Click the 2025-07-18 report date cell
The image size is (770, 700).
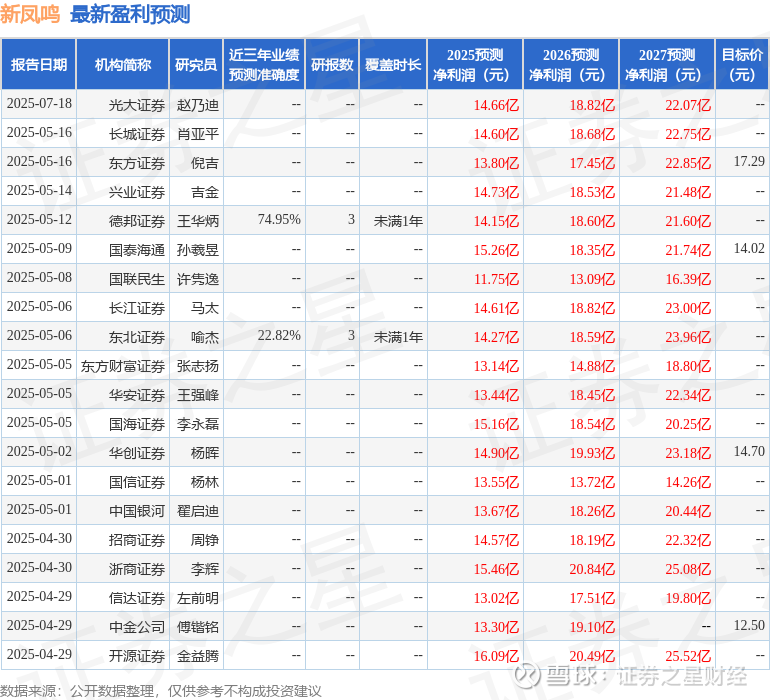(x=39, y=104)
